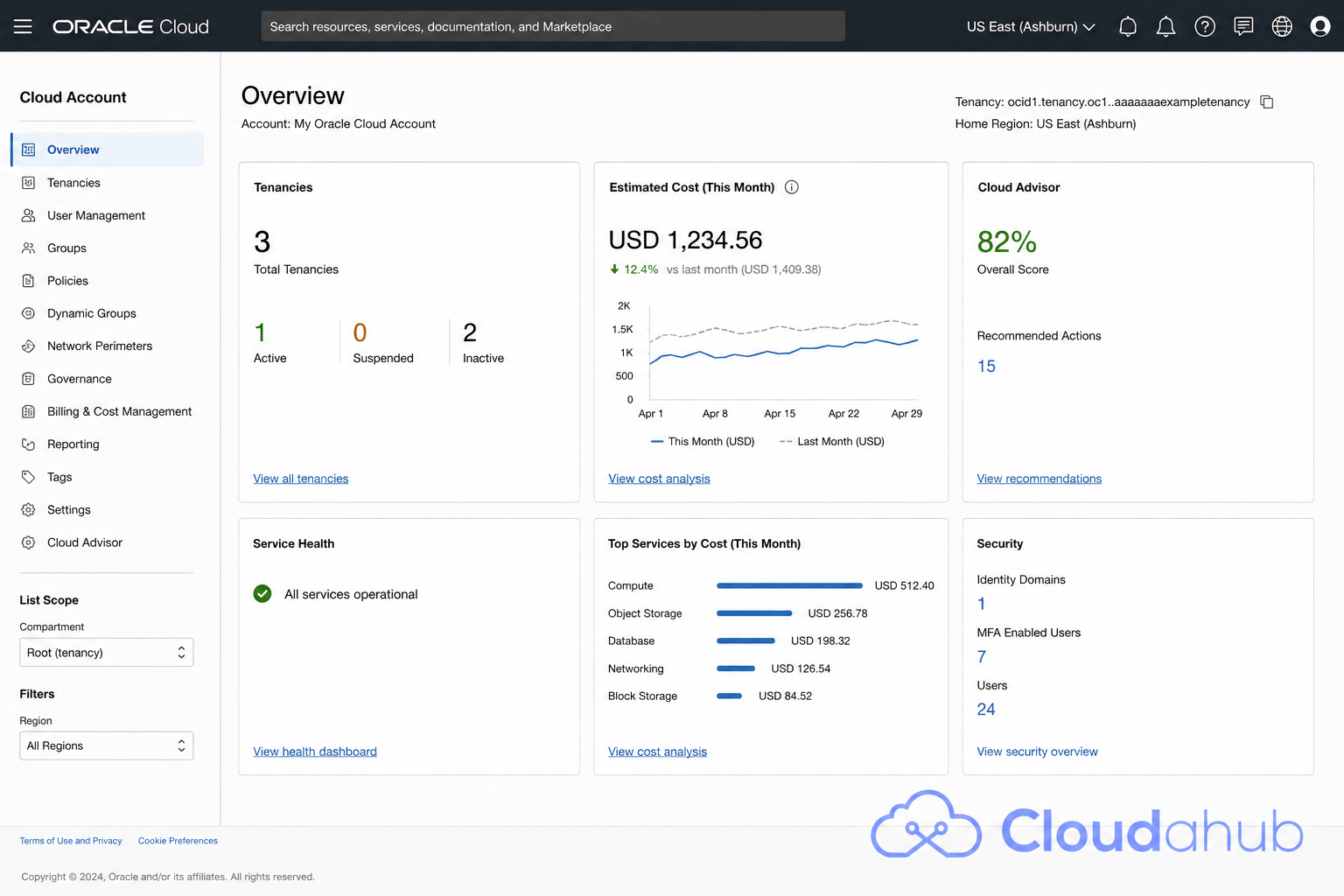Click the Identity Domains count 1
The width and height of the screenshot is (1344, 896).
click(x=982, y=604)
